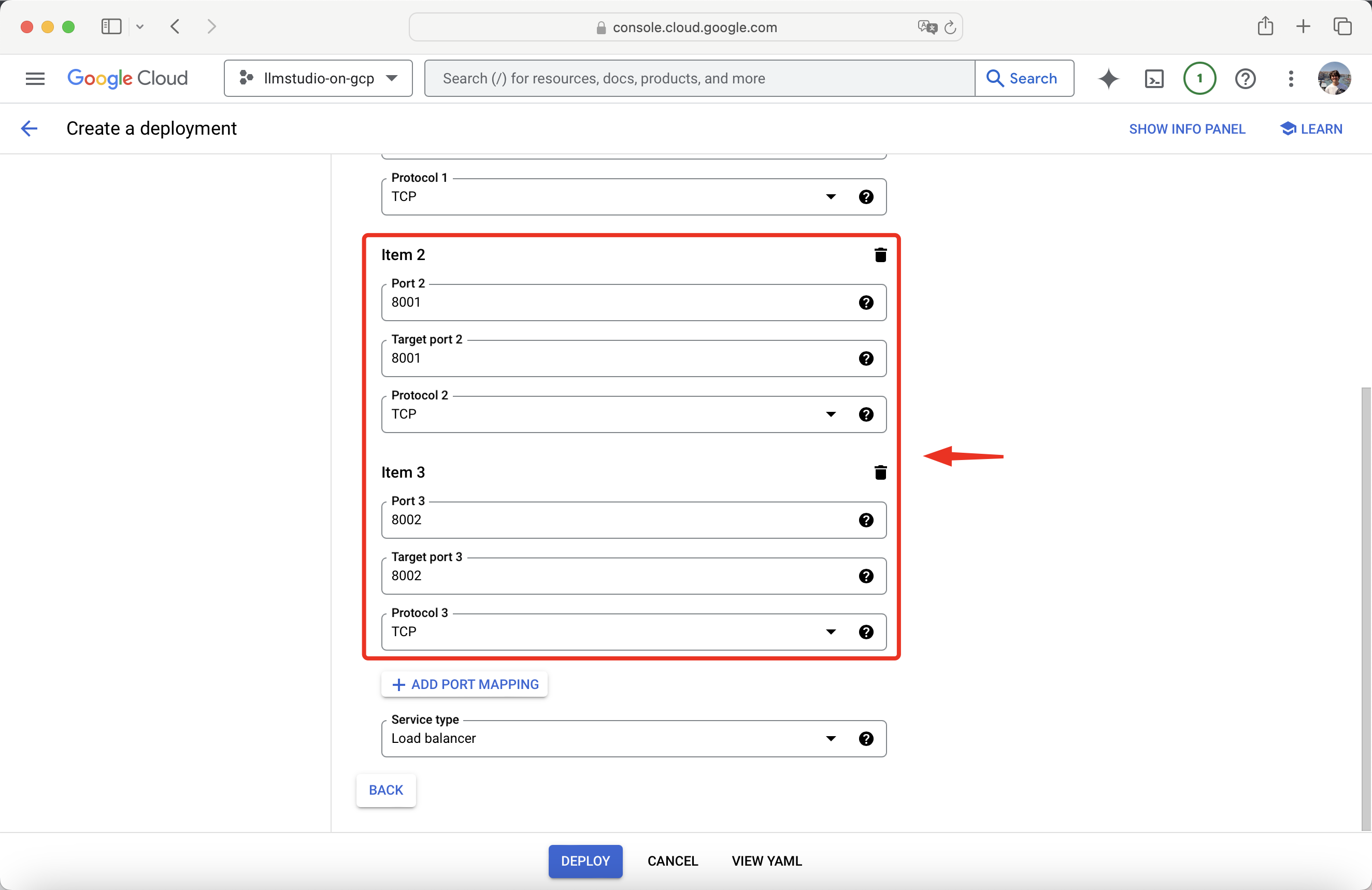The image size is (1372, 890).
Task: Open the Service type Load balancer dropdown
Action: (x=831, y=738)
